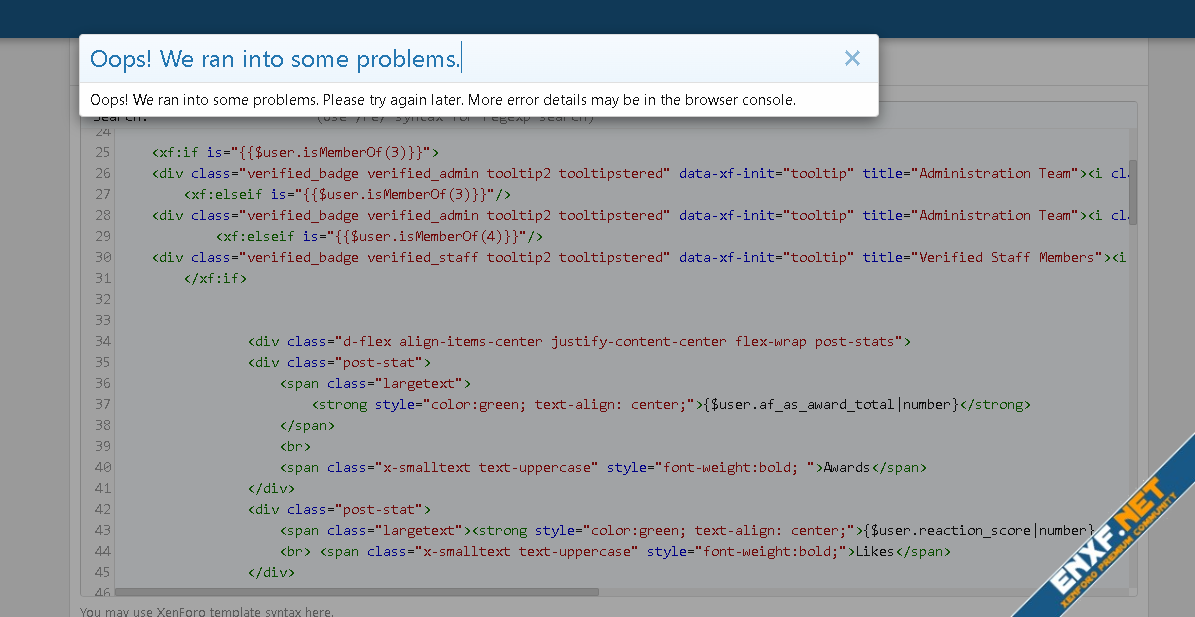This screenshot has width=1195, height=617.
Task: Click the "Awards" text in the code
Action: click(x=847, y=467)
